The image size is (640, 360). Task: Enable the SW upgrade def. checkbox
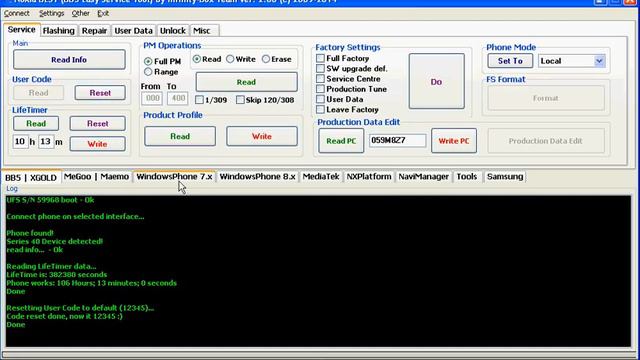352,69
